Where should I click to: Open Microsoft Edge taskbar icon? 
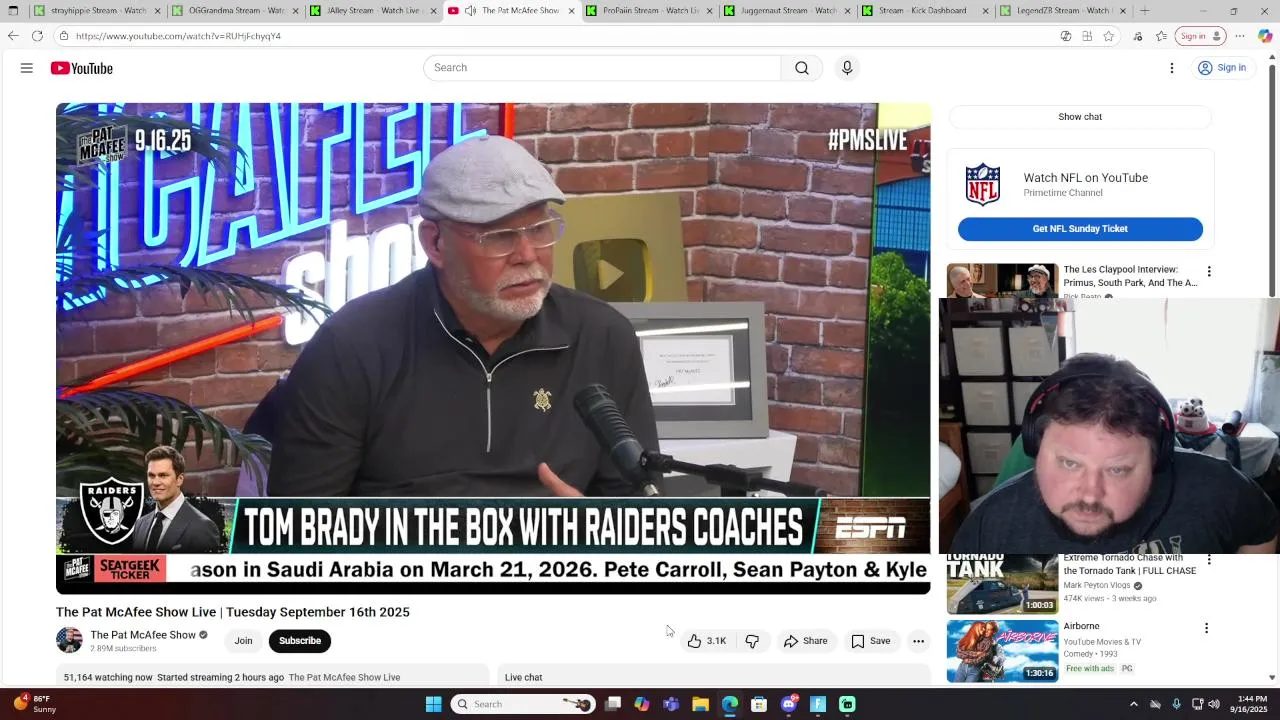[x=730, y=704]
